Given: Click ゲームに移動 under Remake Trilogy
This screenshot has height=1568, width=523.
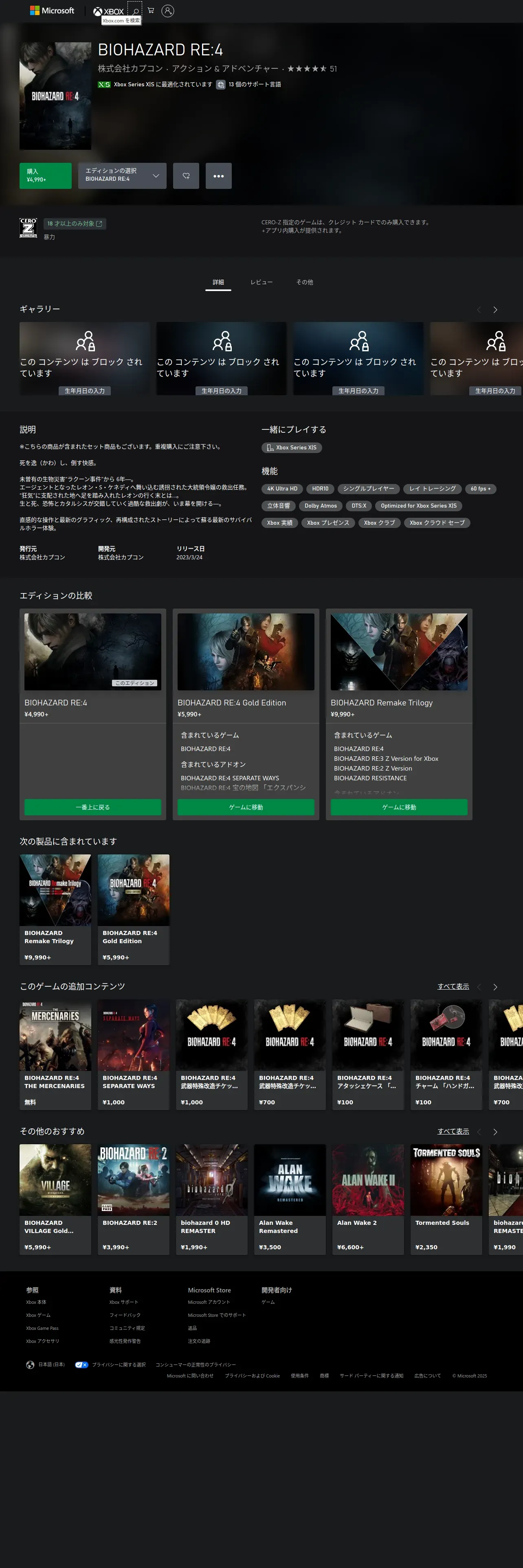Looking at the screenshot, I should pos(399,807).
